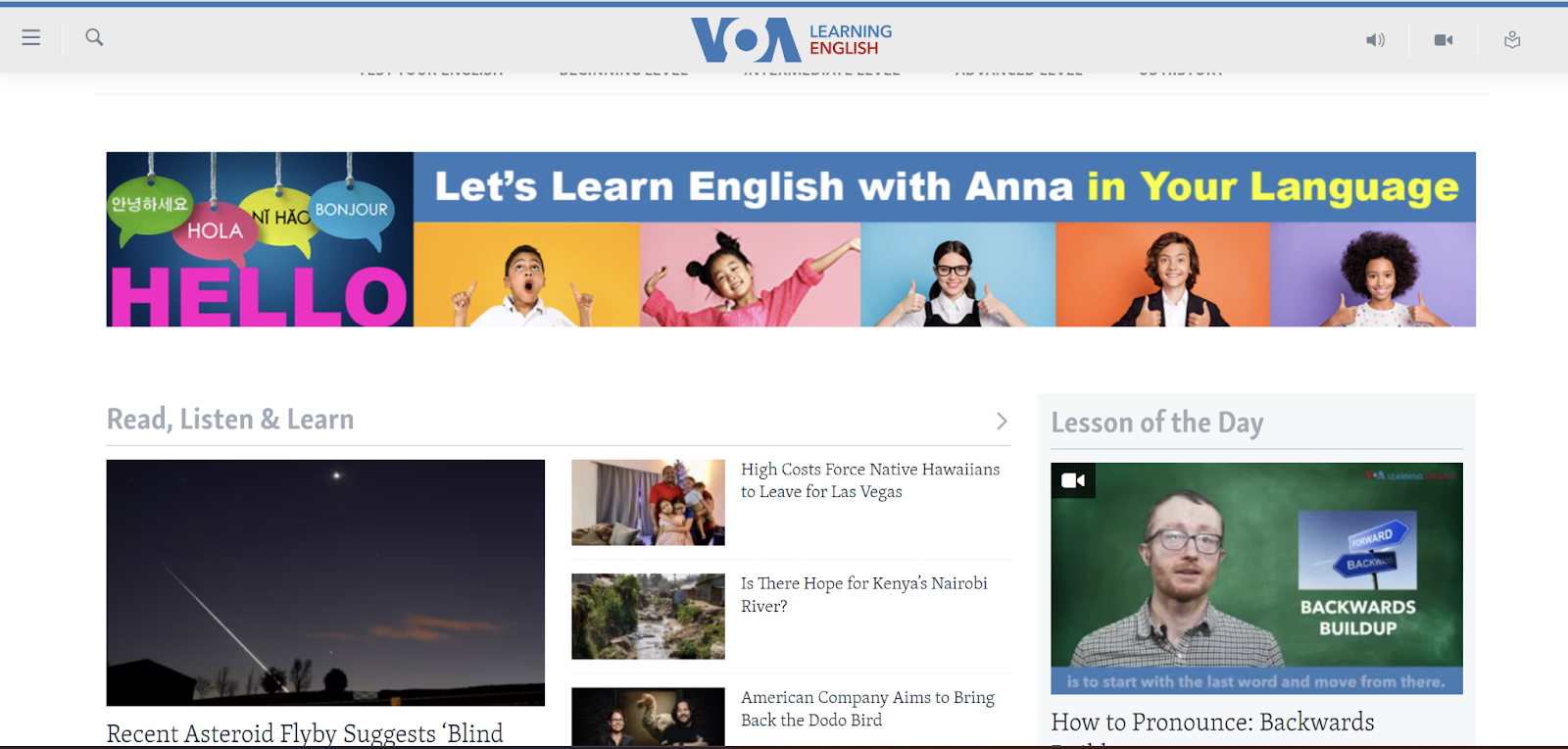The image size is (1568, 749).
Task: Open the Lesson of the Day heading
Action: point(1157,423)
